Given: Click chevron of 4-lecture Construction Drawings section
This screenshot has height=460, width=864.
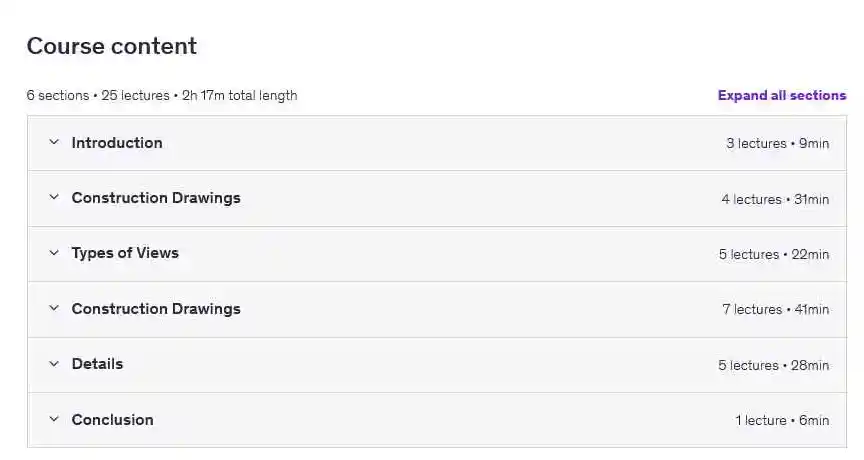Looking at the screenshot, I should point(54,198).
